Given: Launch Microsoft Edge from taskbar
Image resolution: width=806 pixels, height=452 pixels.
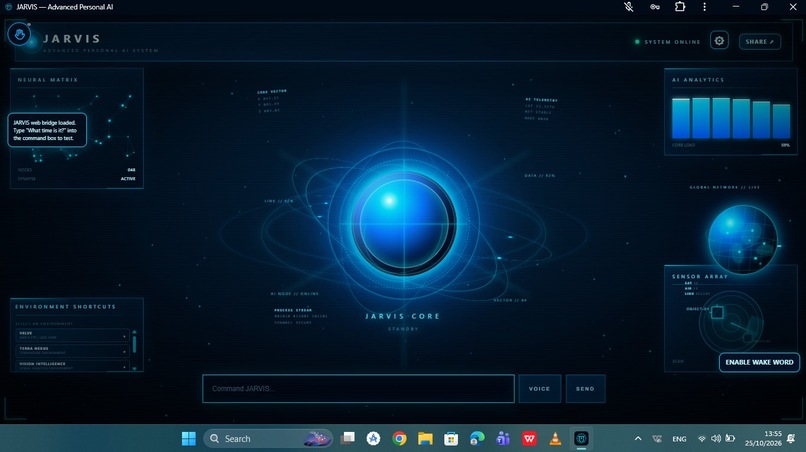Looking at the screenshot, I should [x=477, y=439].
